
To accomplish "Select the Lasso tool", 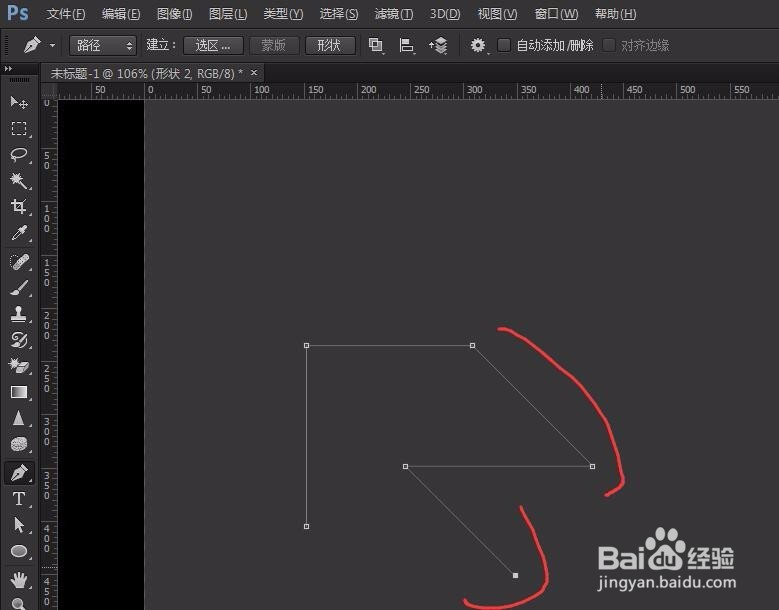I will tap(19, 154).
